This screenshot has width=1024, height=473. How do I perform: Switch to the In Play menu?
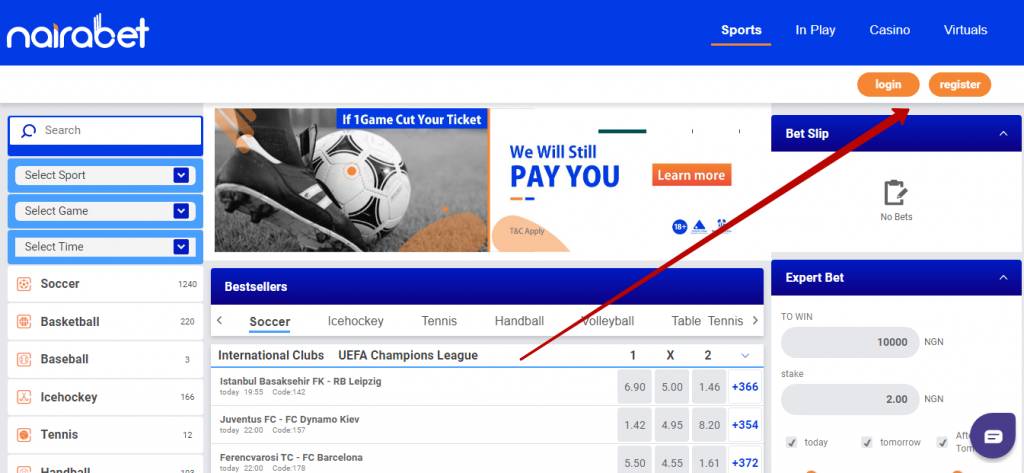(x=815, y=30)
